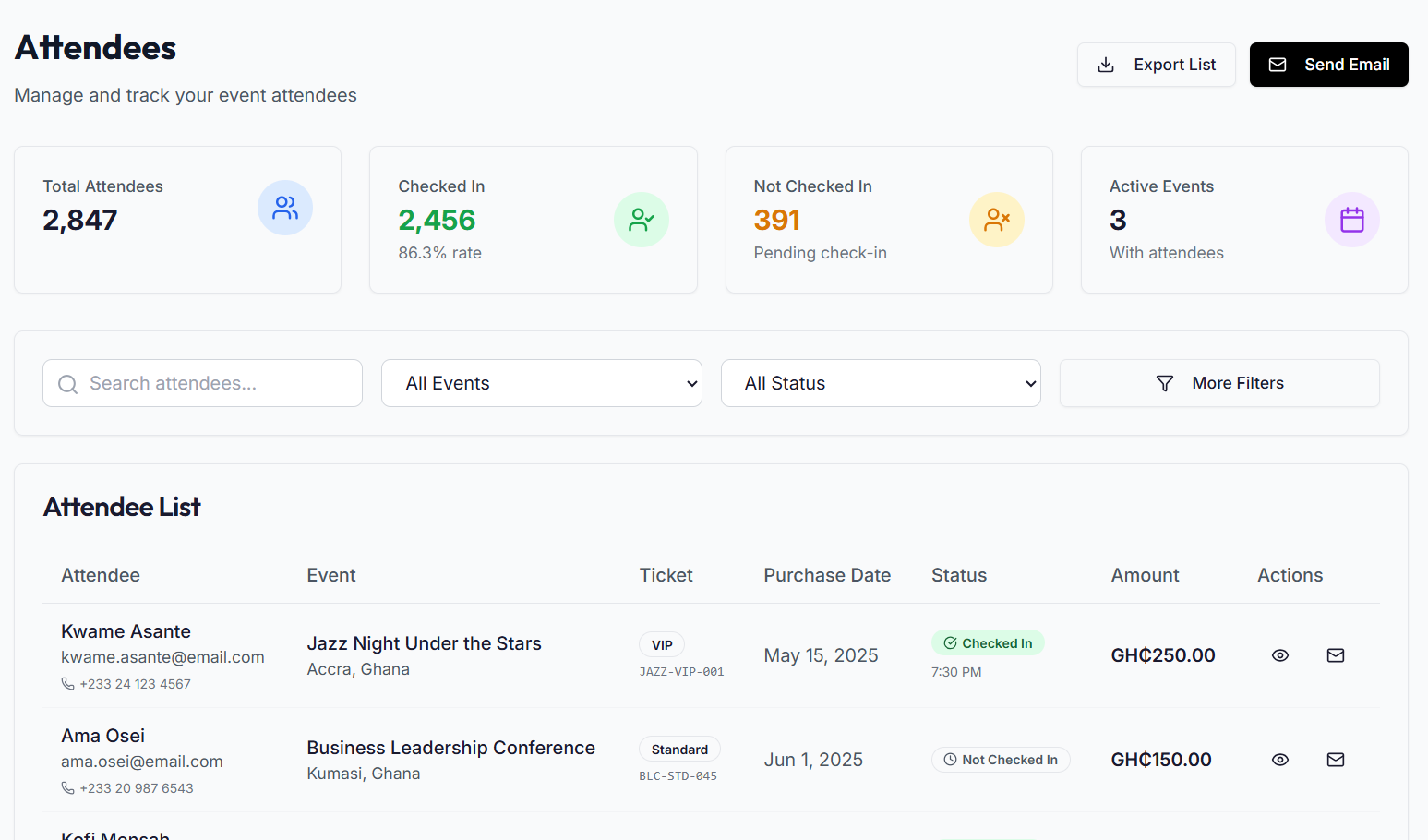Email Kwame Asante using envelope icon
1428x840 pixels.
coord(1336,655)
